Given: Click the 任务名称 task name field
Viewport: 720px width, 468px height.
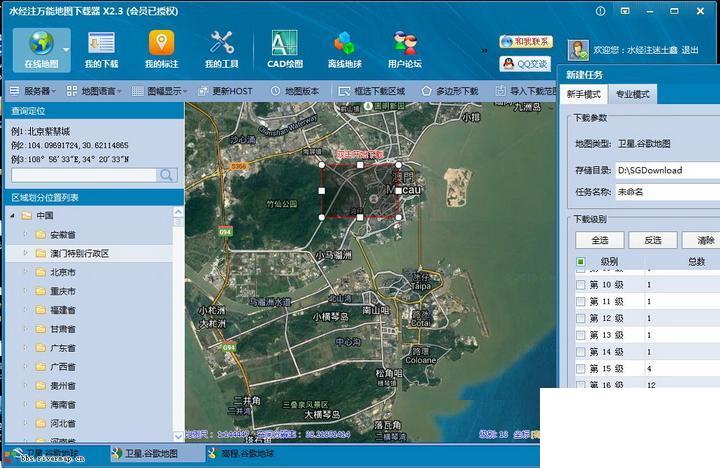Looking at the screenshot, I should 667,192.
